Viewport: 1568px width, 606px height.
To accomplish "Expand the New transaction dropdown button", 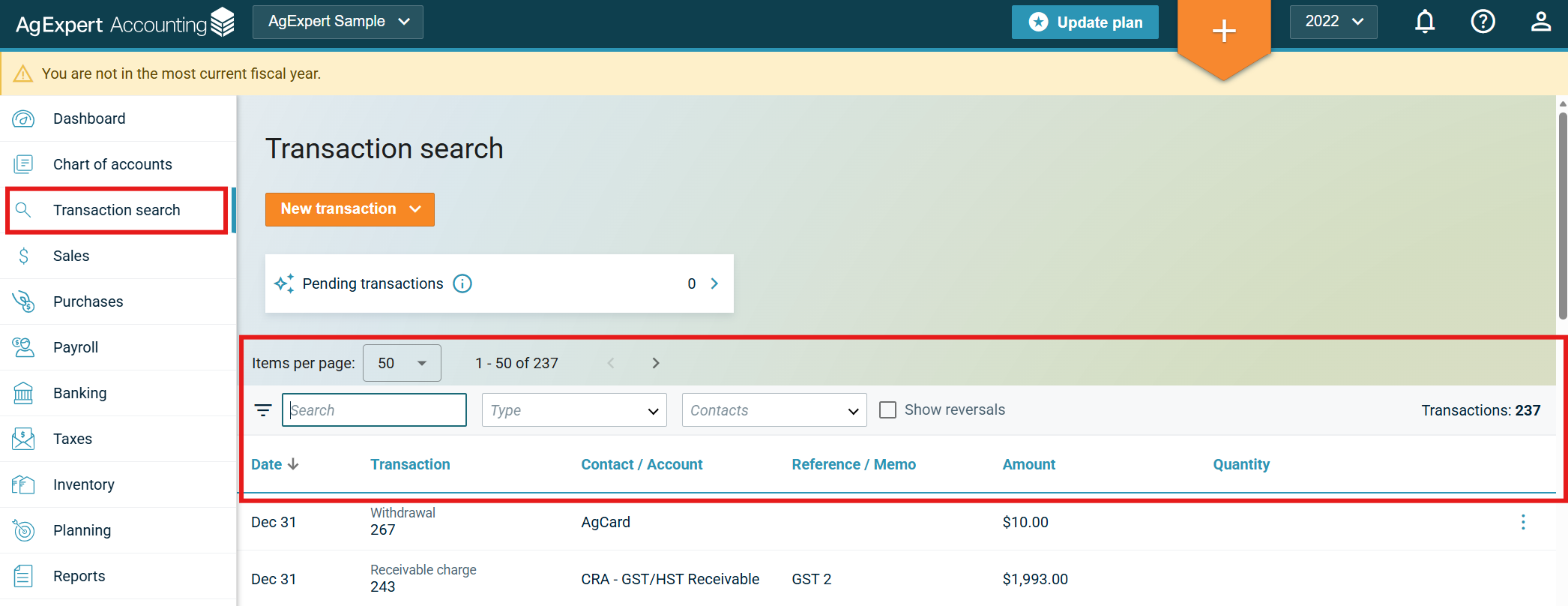I will tap(350, 209).
